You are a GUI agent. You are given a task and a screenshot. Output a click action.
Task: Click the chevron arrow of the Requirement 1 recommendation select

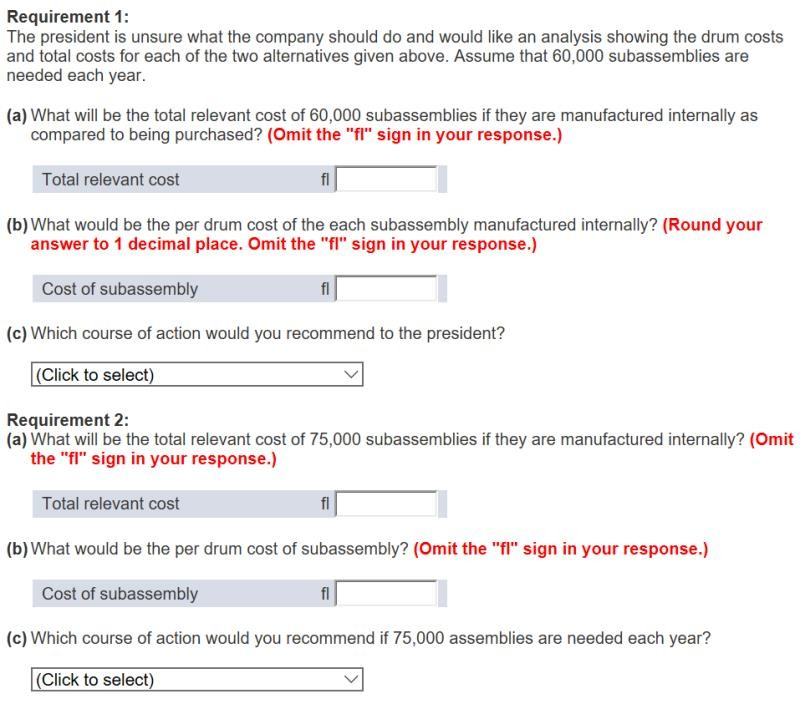[x=351, y=374]
